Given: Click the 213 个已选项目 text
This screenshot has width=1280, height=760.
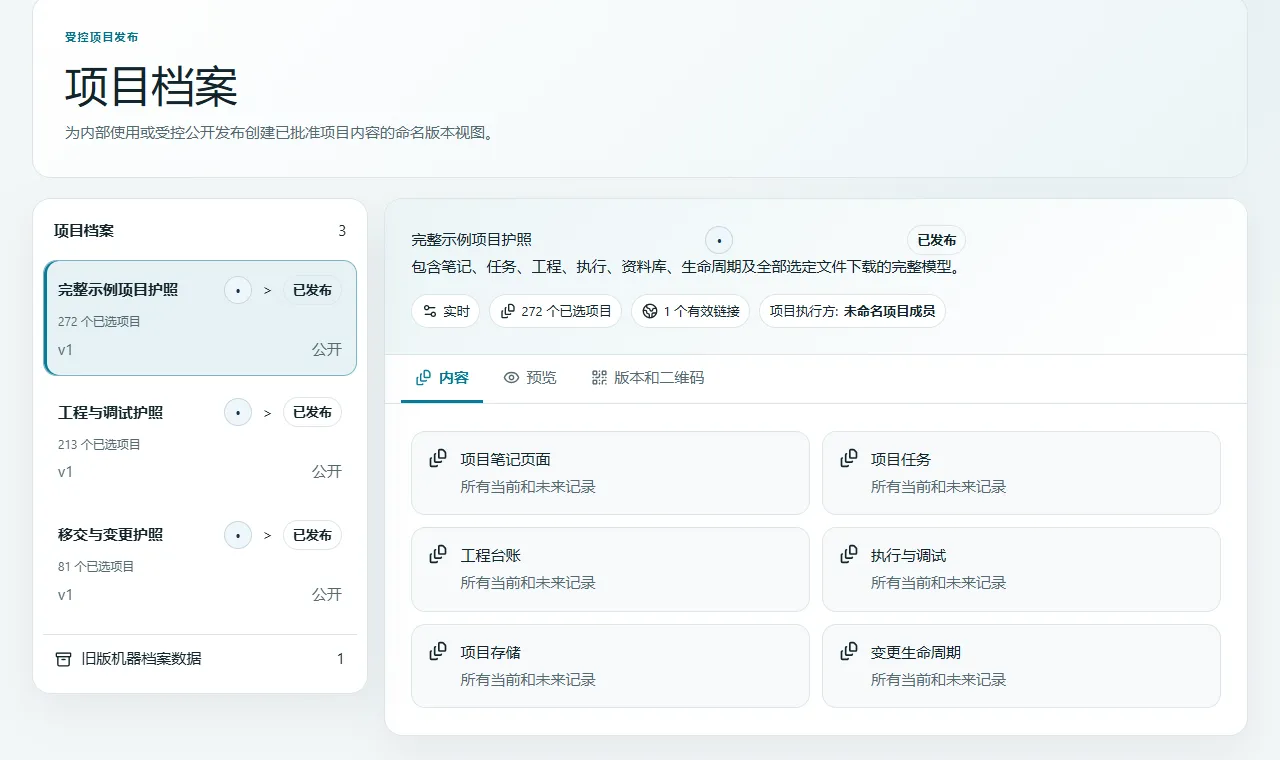Looking at the screenshot, I should point(99,444).
